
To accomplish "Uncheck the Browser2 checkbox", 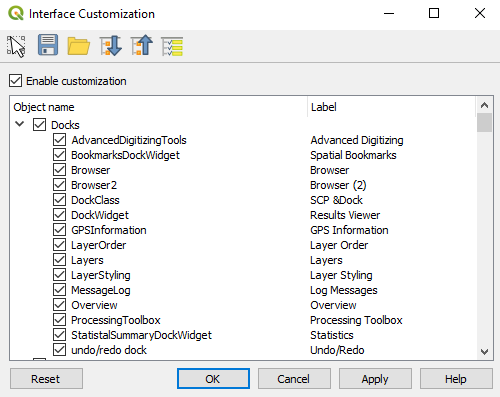I will click(x=59, y=185).
